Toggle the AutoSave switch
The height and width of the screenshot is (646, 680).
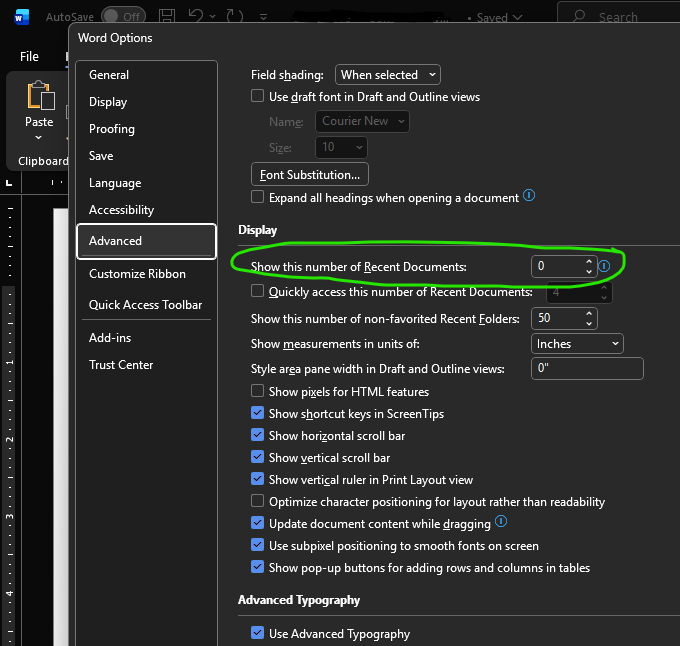point(123,16)
